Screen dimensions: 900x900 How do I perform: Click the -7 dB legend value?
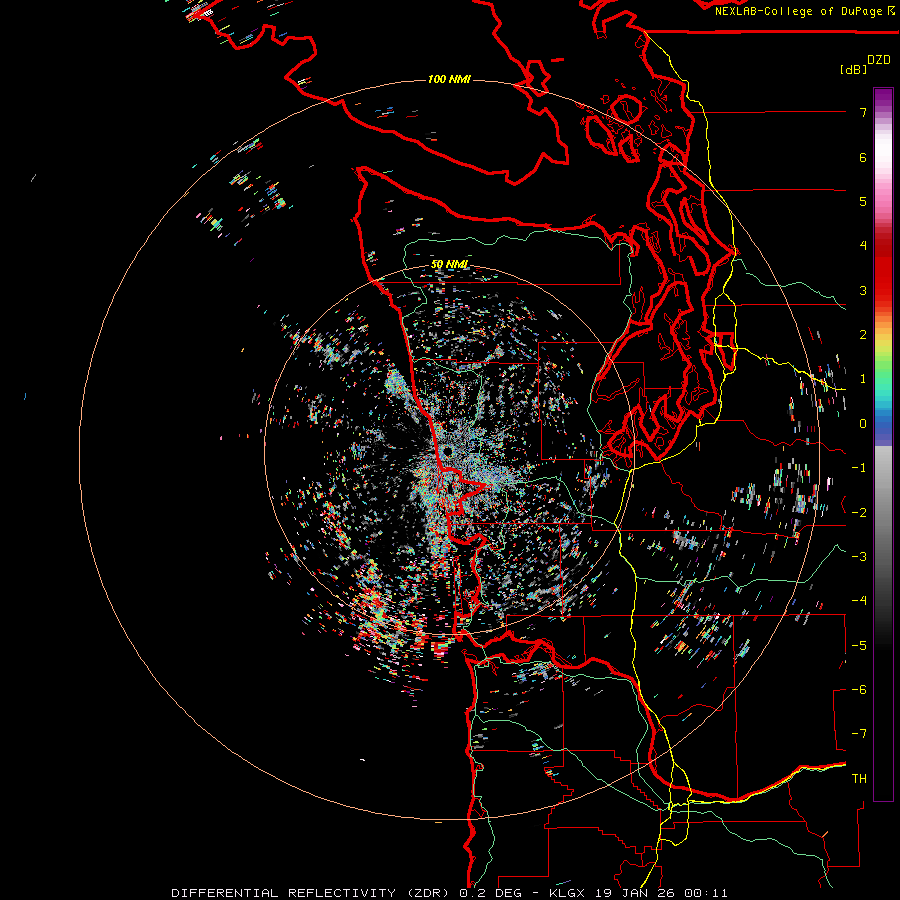coord(859,734)
